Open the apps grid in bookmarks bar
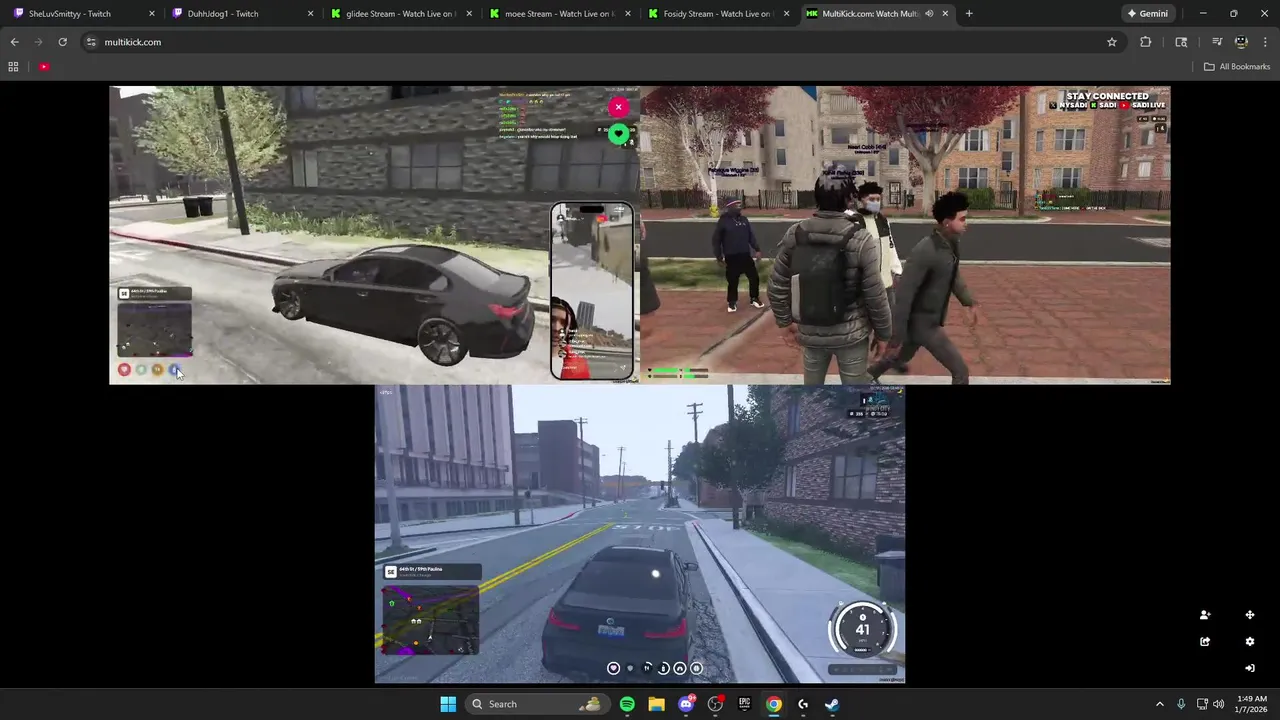 coord(13,67)
